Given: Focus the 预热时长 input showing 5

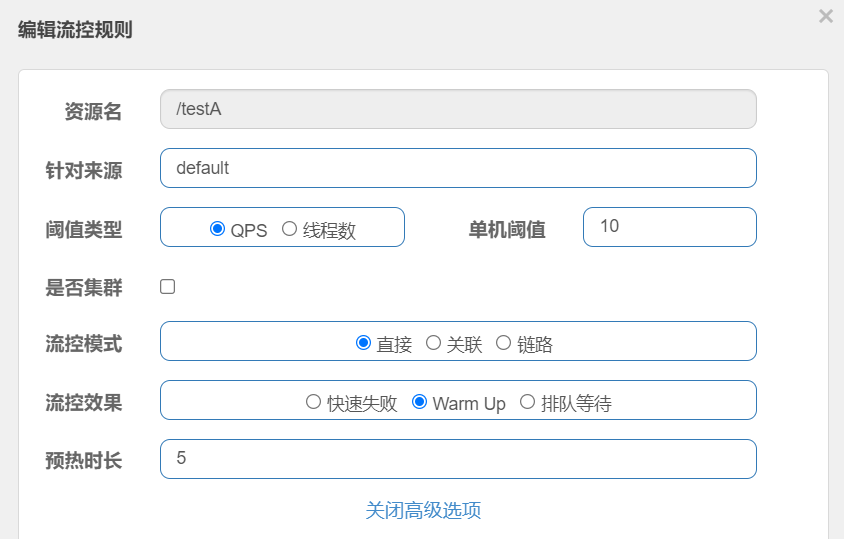Looking at the screenshot, I should coord(458,459).
